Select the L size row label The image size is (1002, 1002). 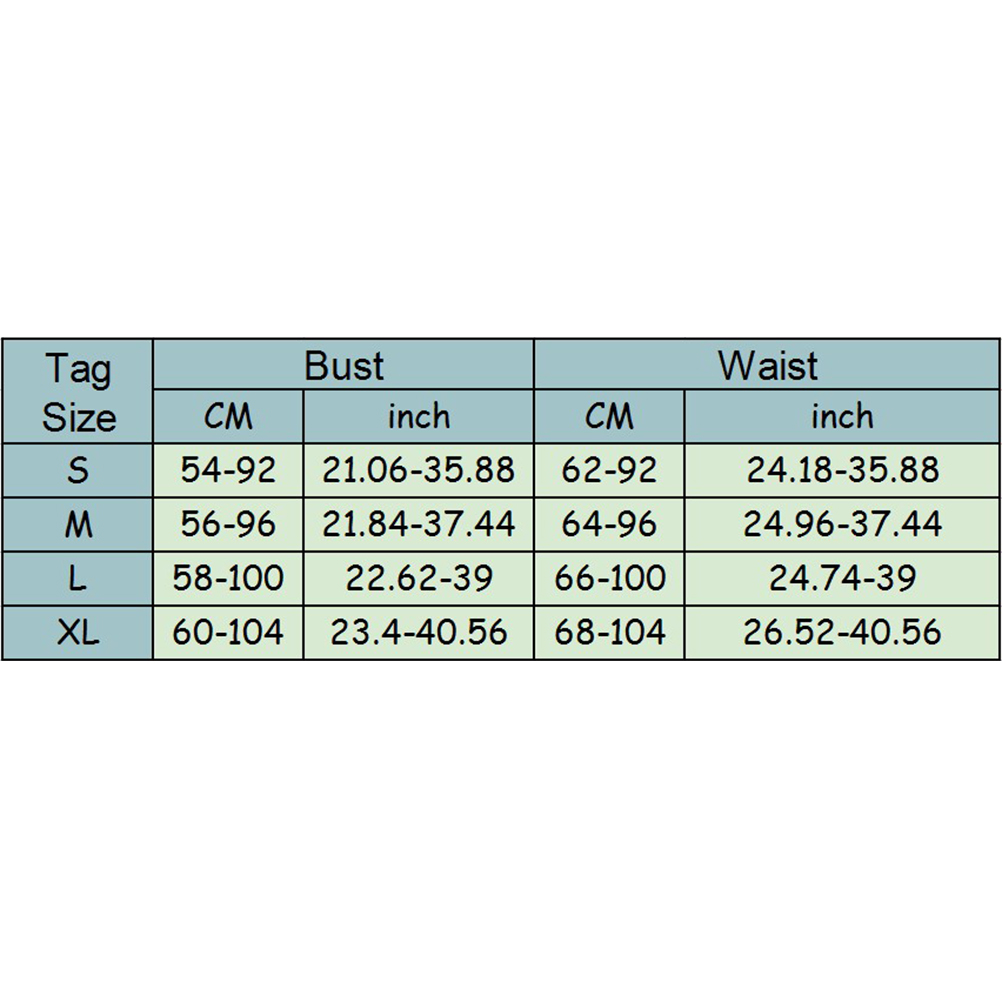pos(78,578)
